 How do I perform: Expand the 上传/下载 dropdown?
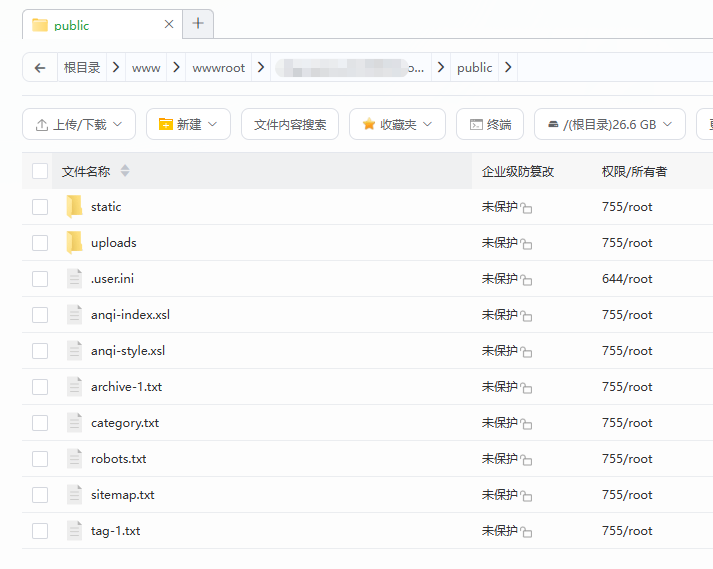78,124
